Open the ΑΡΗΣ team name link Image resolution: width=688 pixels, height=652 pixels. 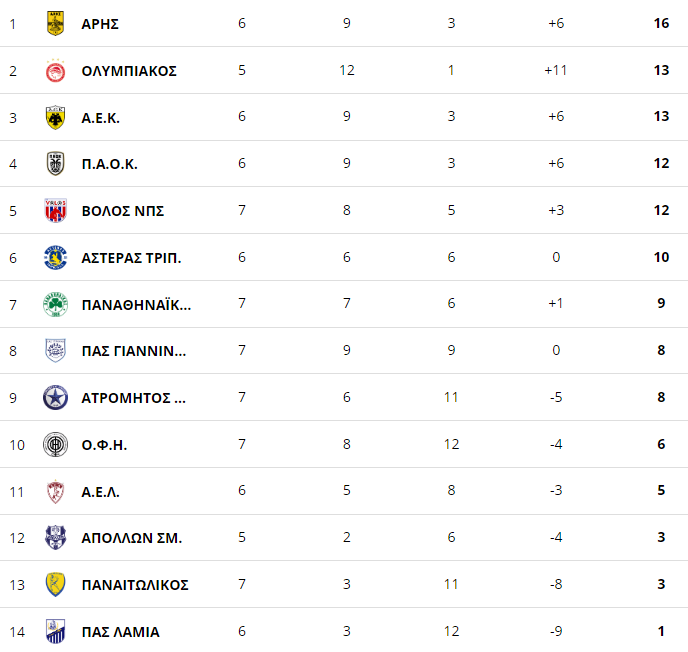100,24
